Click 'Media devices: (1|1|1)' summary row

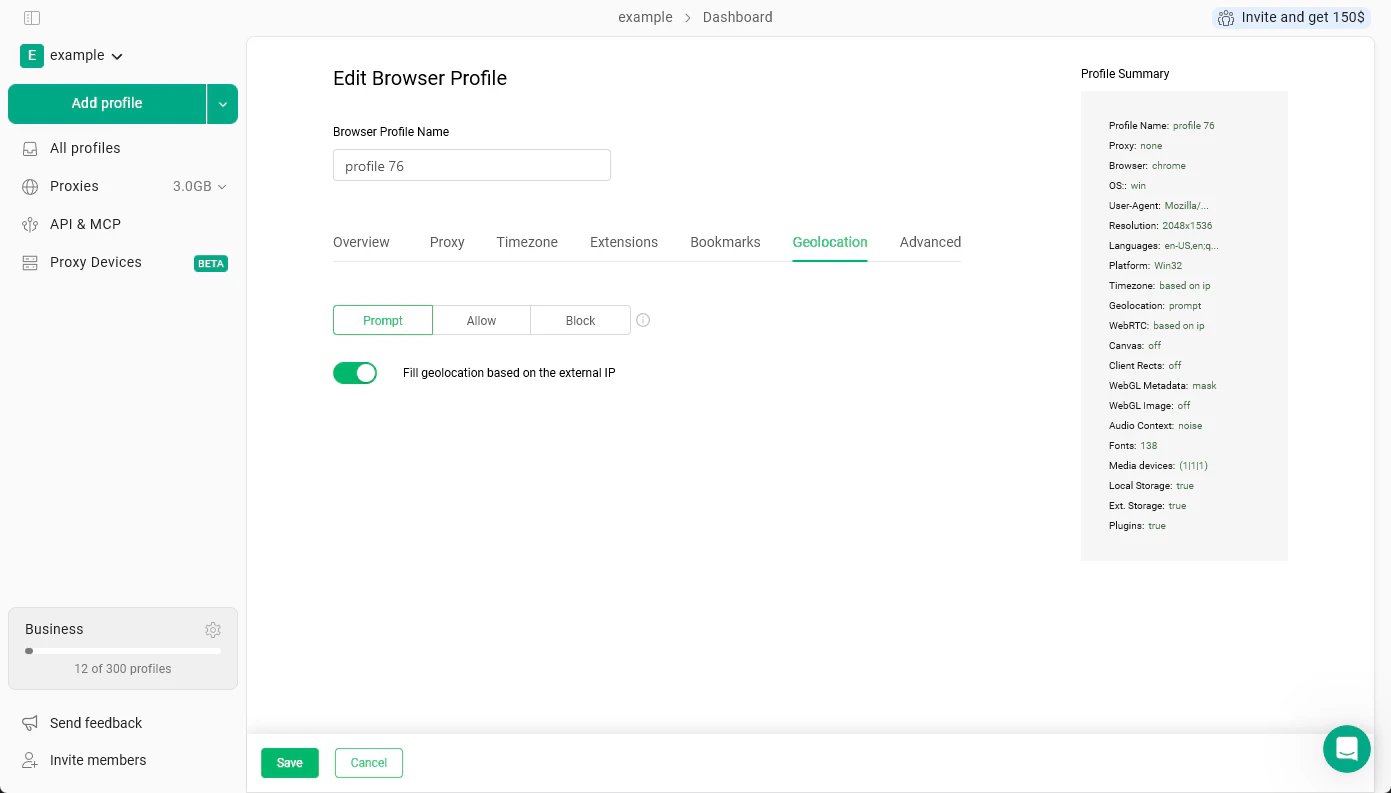click(x=1159, y=466)
